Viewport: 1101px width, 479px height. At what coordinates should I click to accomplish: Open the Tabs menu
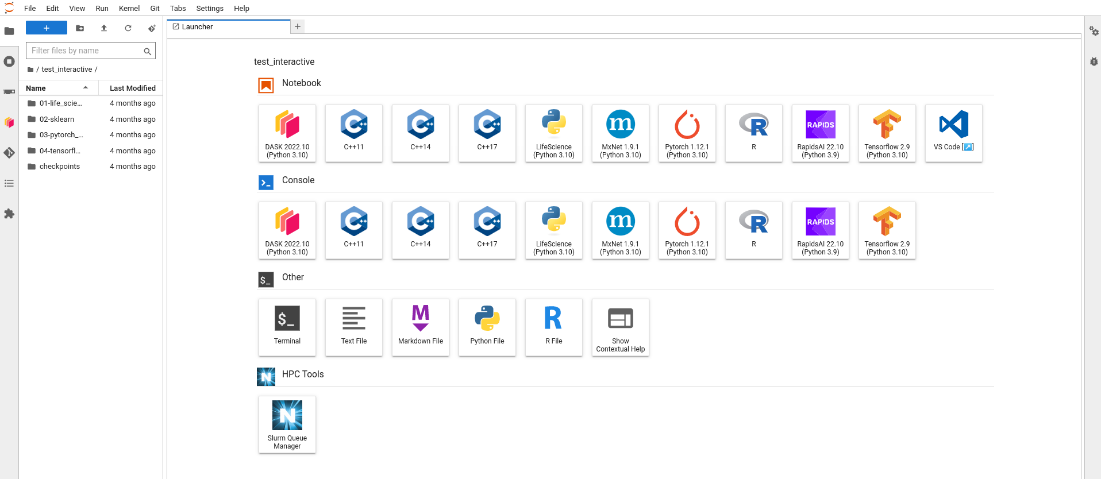(x=178, y=8)
